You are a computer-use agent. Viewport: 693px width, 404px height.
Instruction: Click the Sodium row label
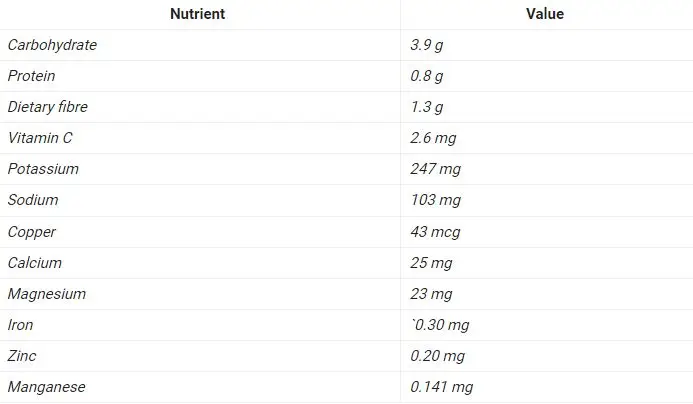(x=33, y=200)
